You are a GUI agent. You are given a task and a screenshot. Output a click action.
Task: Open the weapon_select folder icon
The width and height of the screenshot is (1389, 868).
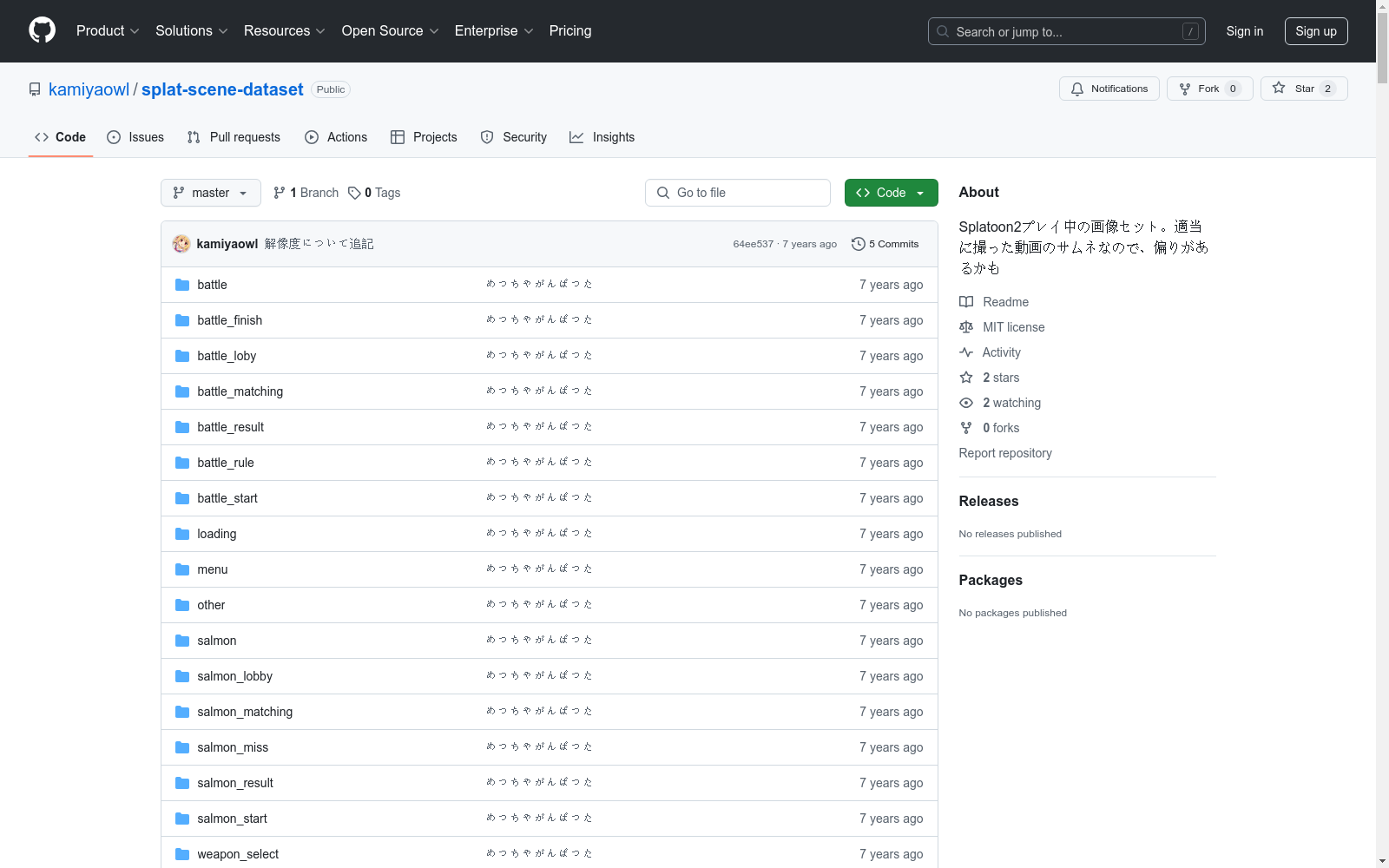(182, 854)
